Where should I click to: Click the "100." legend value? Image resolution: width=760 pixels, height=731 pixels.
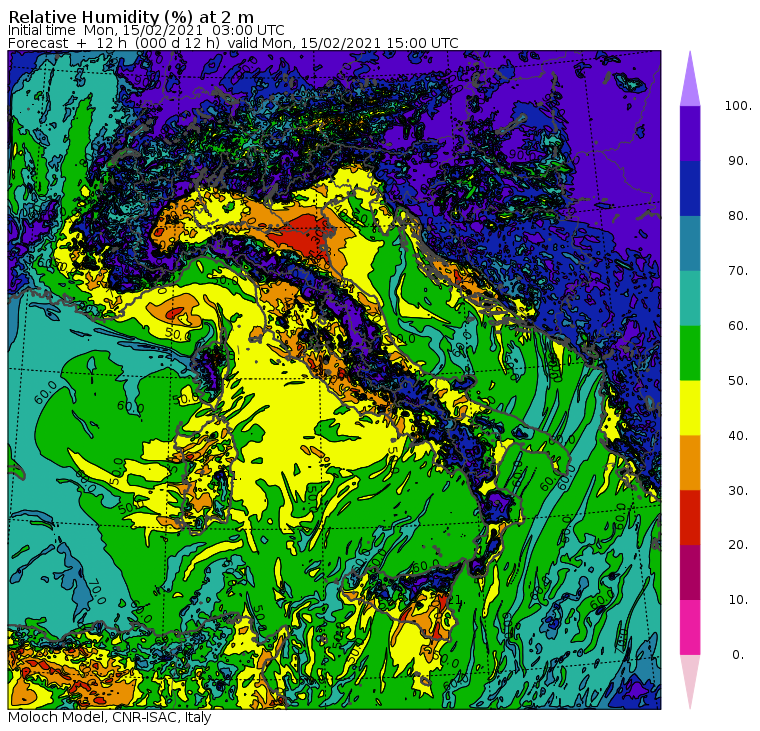tap(738, 106)
